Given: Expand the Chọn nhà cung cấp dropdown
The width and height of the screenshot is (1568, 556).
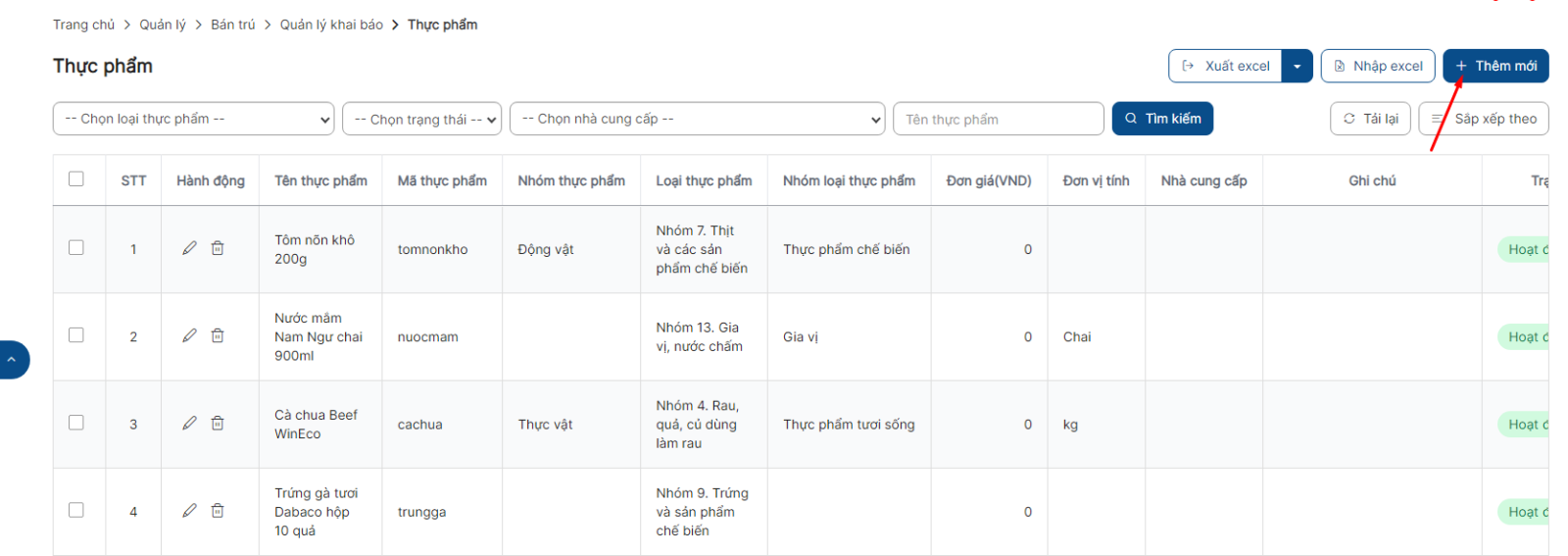Looking at the screenshot, I should point(697,119).
